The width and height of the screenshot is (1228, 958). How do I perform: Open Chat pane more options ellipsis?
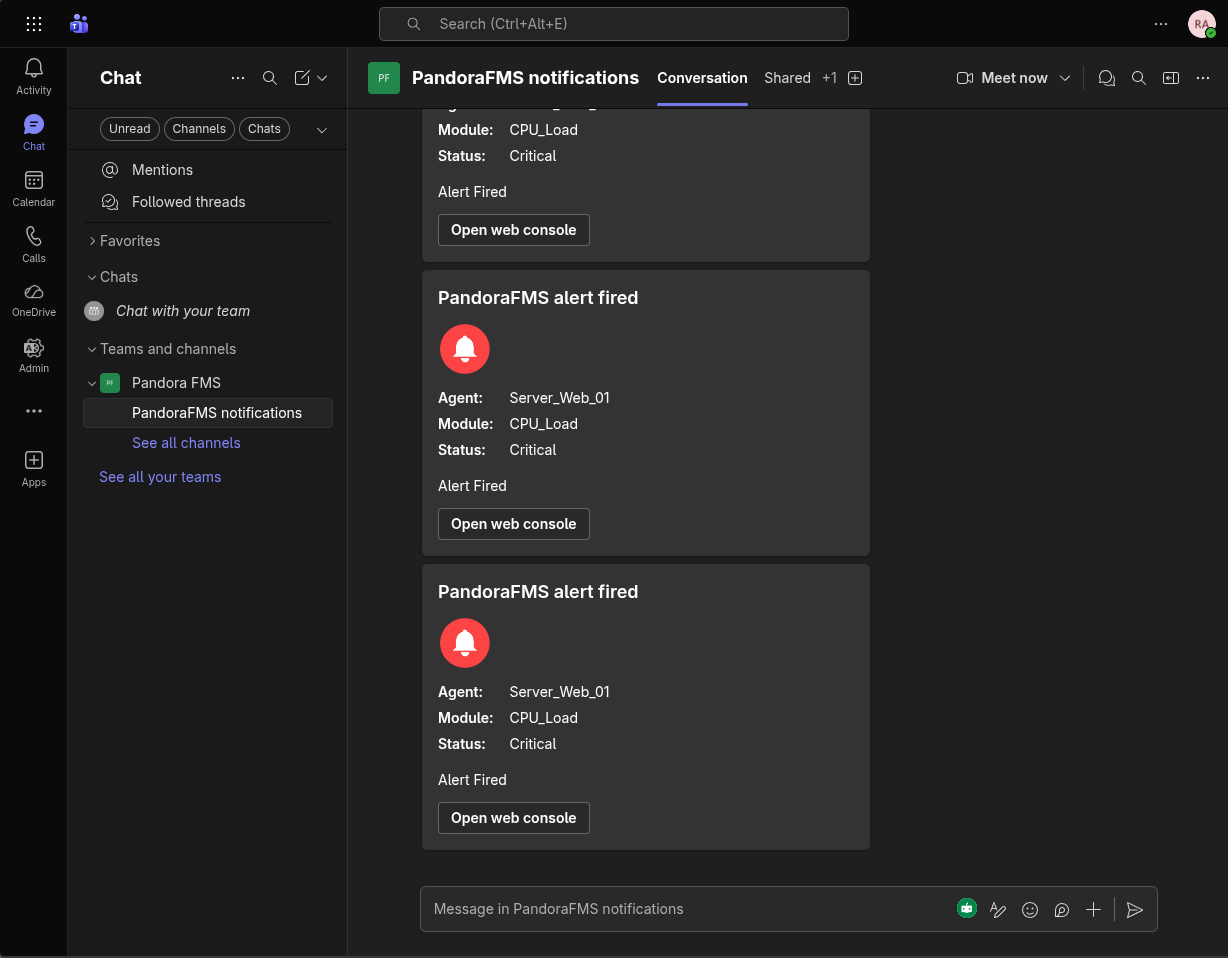pyautogui.click(x=238, y=78)
